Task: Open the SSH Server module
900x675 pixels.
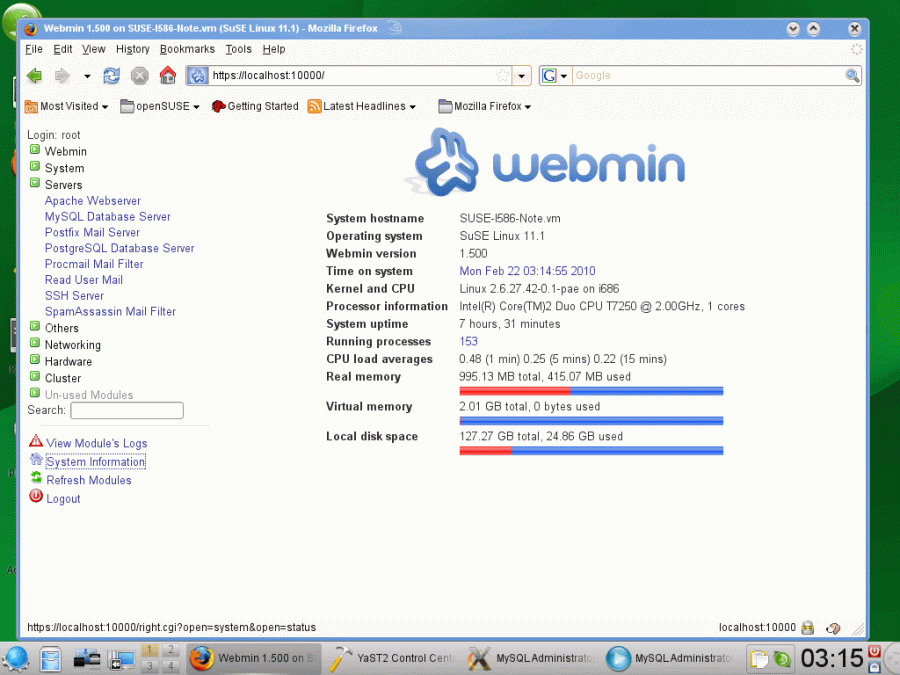Action: (x=74, y=296)
